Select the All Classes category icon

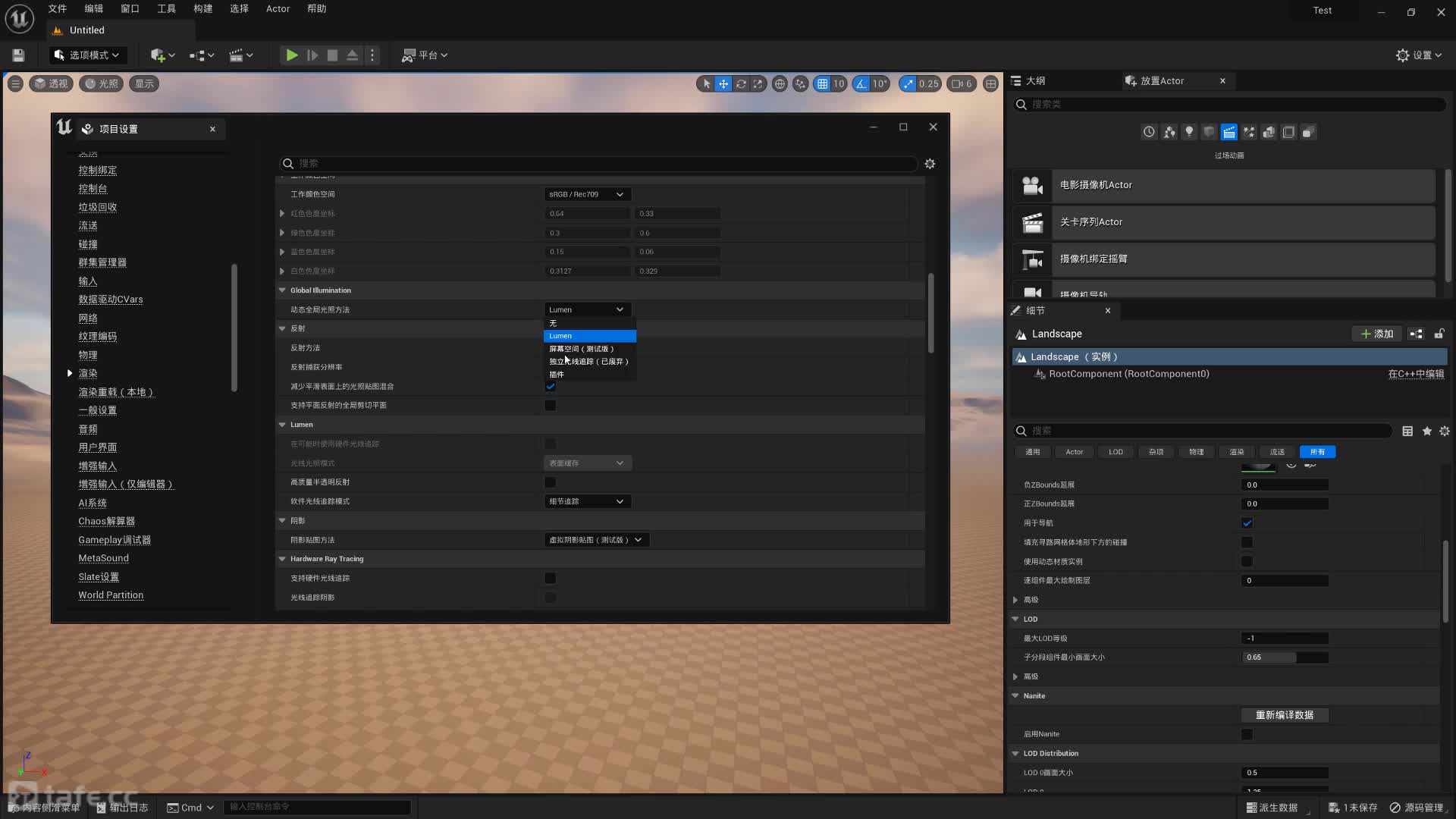[x=1308, y=133]
